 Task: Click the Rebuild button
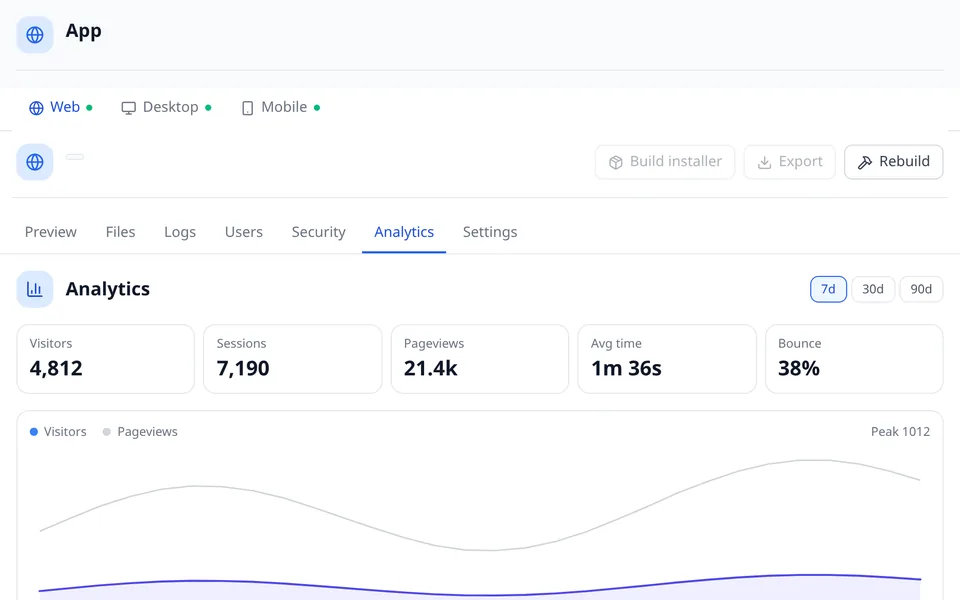pyautogui.click(x=894, y=162)
